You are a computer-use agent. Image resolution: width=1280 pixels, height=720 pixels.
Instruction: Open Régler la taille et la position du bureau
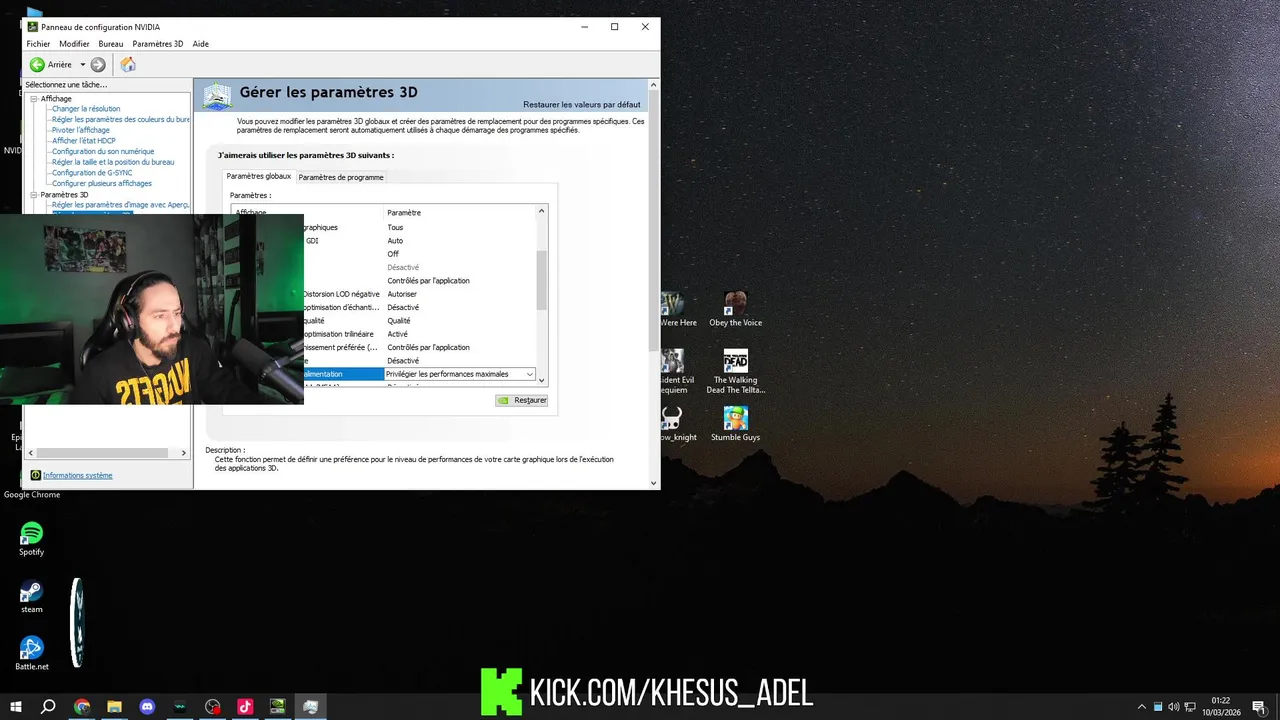tap(113, 162)
